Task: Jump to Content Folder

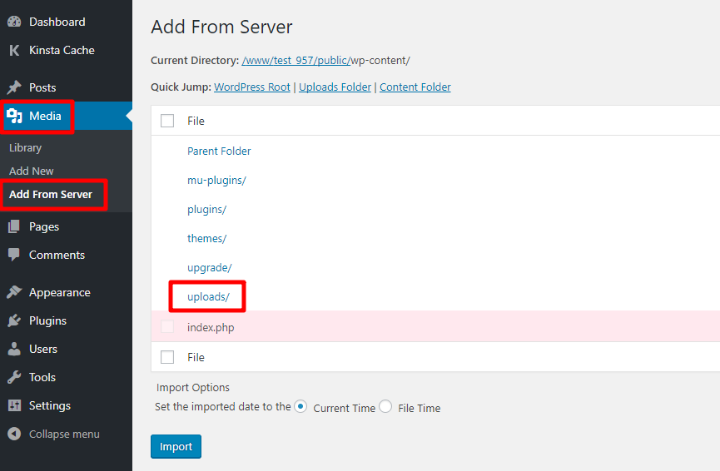Action: [415, 87]
